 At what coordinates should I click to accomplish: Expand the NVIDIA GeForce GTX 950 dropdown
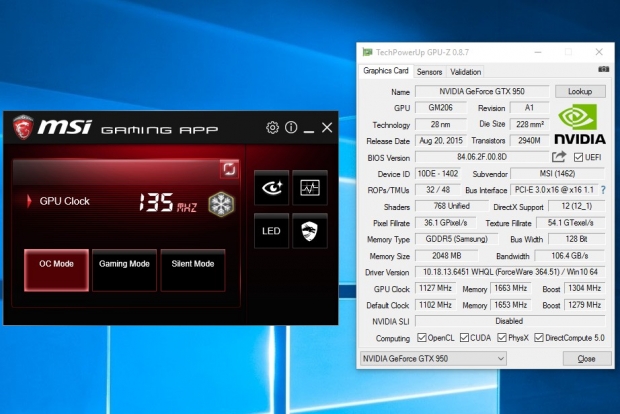point(433,359)
